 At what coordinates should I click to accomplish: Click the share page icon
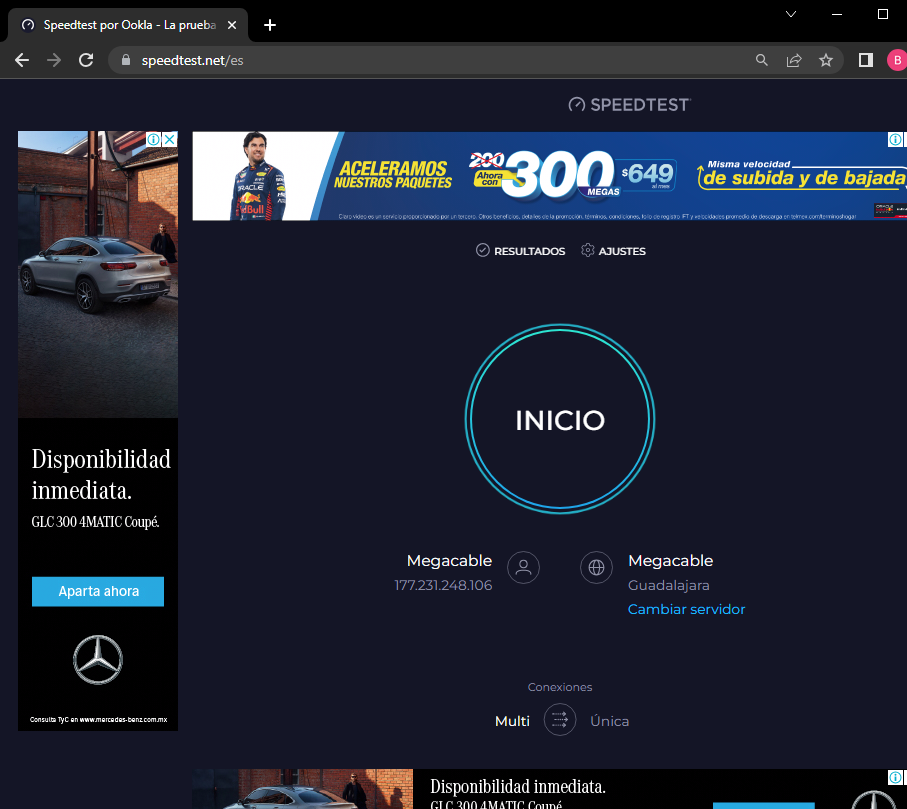coord(794,60)
